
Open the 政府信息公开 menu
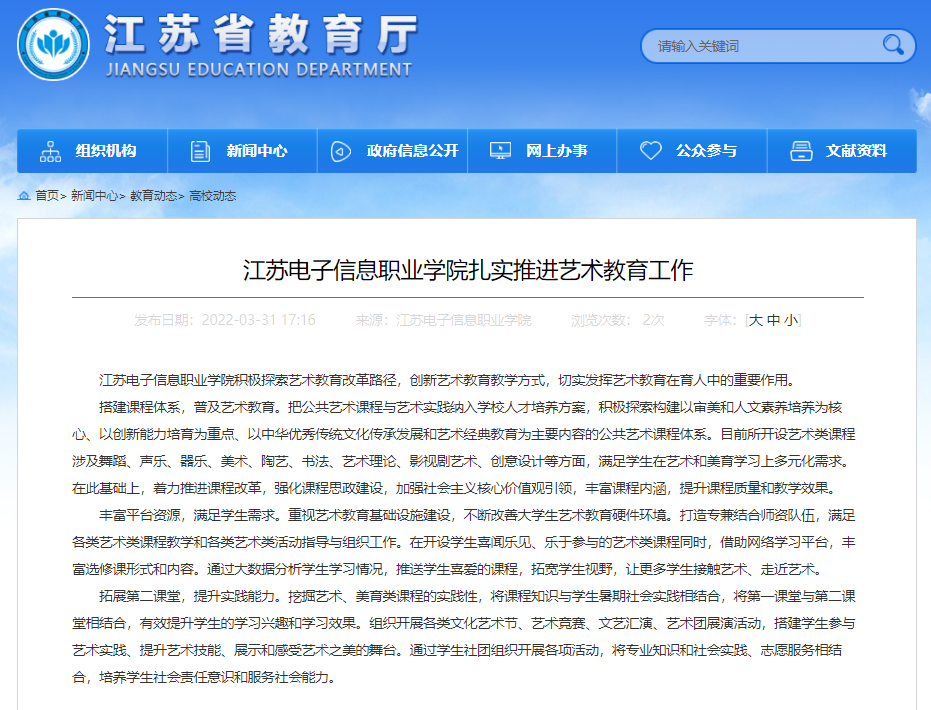coord(392,151)
